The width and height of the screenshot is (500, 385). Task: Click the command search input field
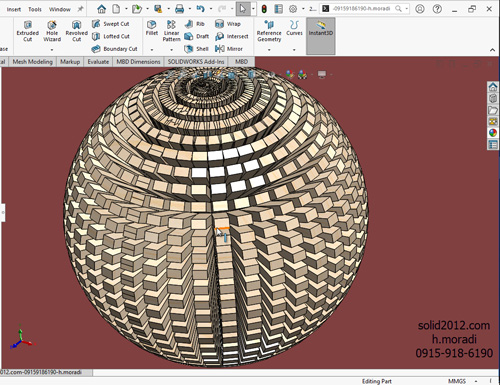(361, 9)
